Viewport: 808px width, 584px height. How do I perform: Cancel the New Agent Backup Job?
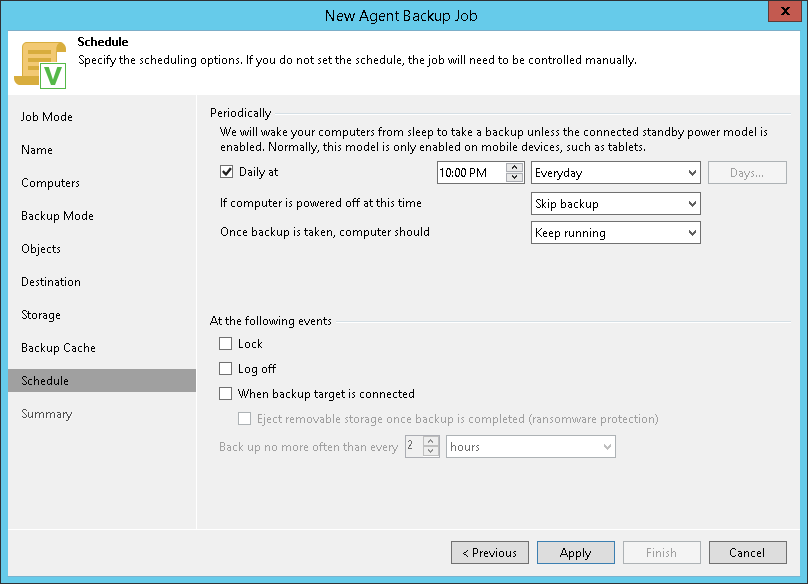click(x=747, y=553)
